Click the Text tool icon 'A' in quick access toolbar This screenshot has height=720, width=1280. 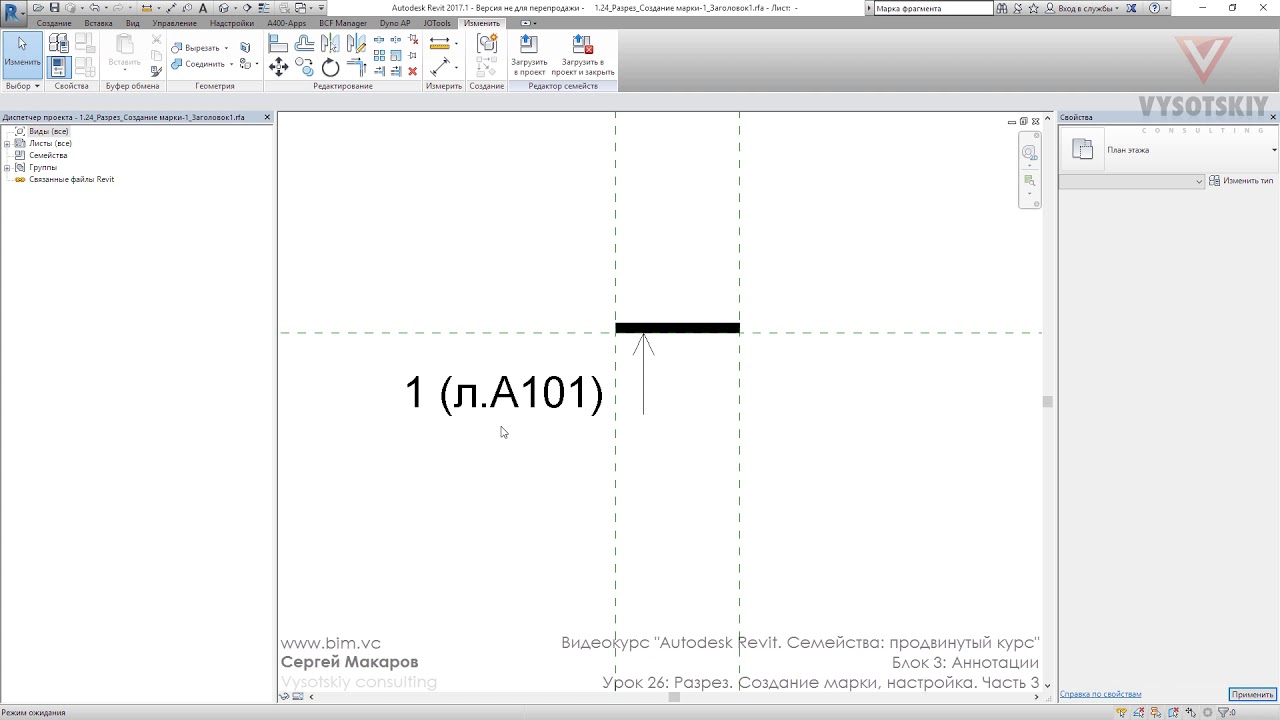point(205,8)
